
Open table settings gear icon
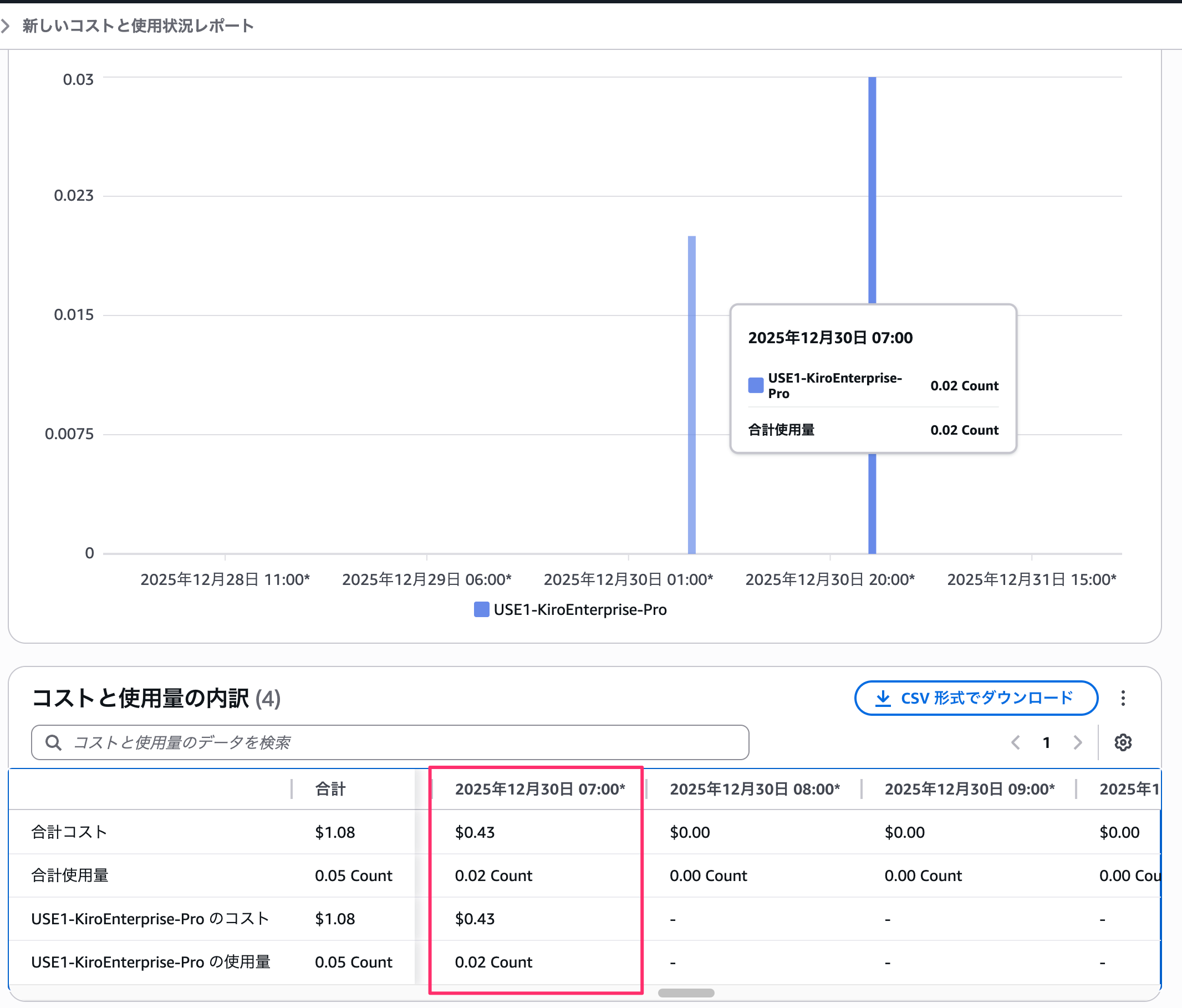(1123, 742)
